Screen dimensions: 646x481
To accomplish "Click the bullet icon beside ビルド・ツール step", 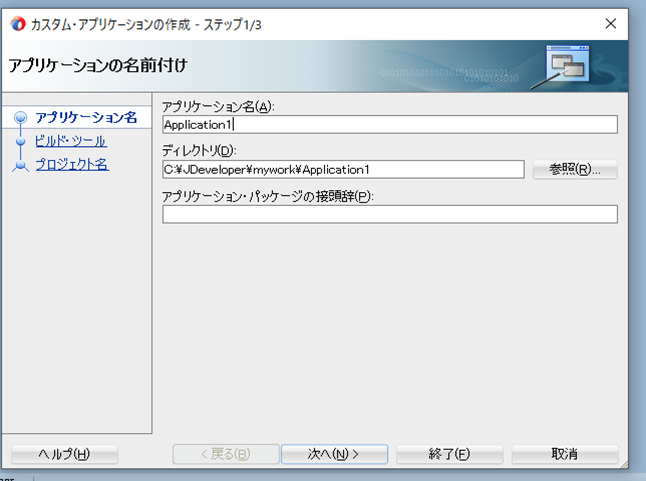I will pos(20,141).
